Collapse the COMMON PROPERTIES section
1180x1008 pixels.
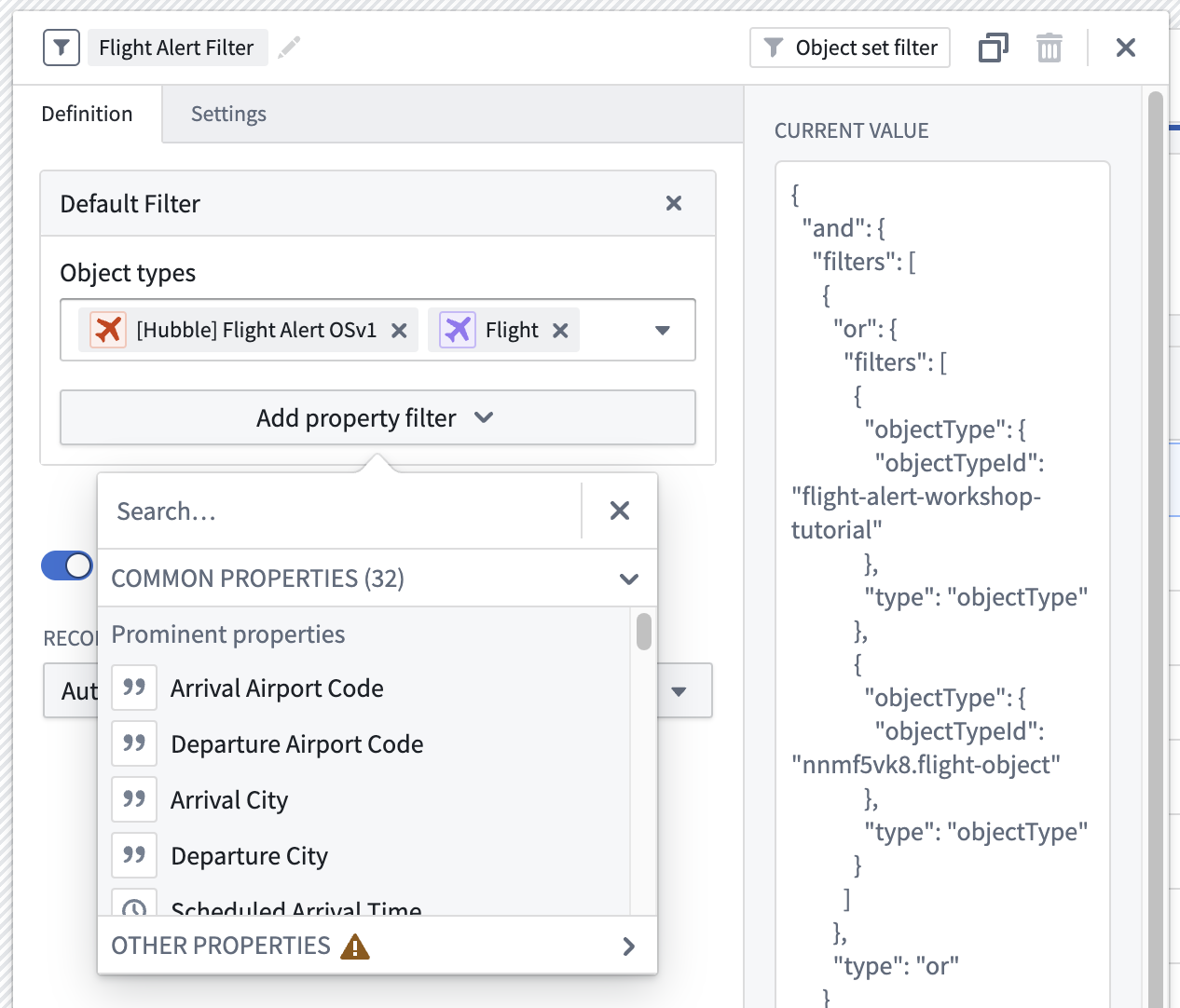click(628, 578)
